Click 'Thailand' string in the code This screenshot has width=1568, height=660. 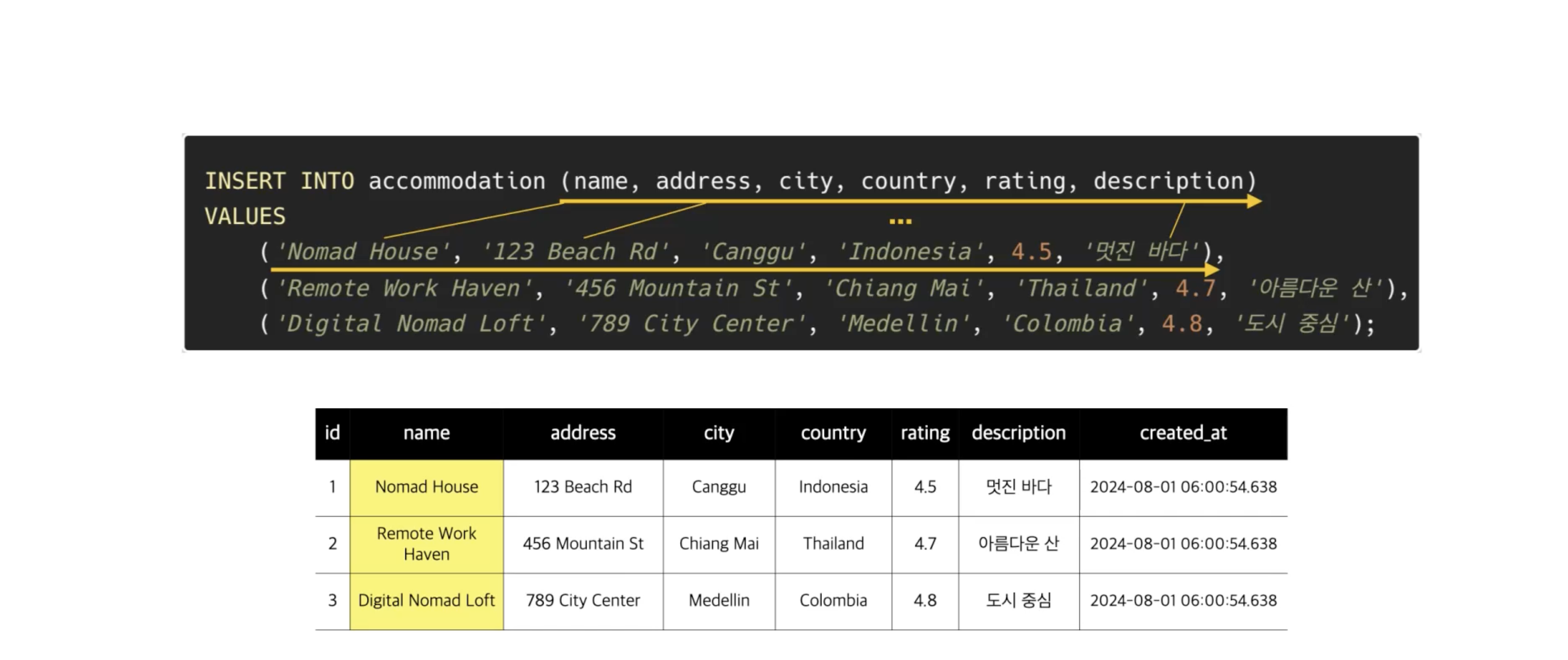point(1082,288)
